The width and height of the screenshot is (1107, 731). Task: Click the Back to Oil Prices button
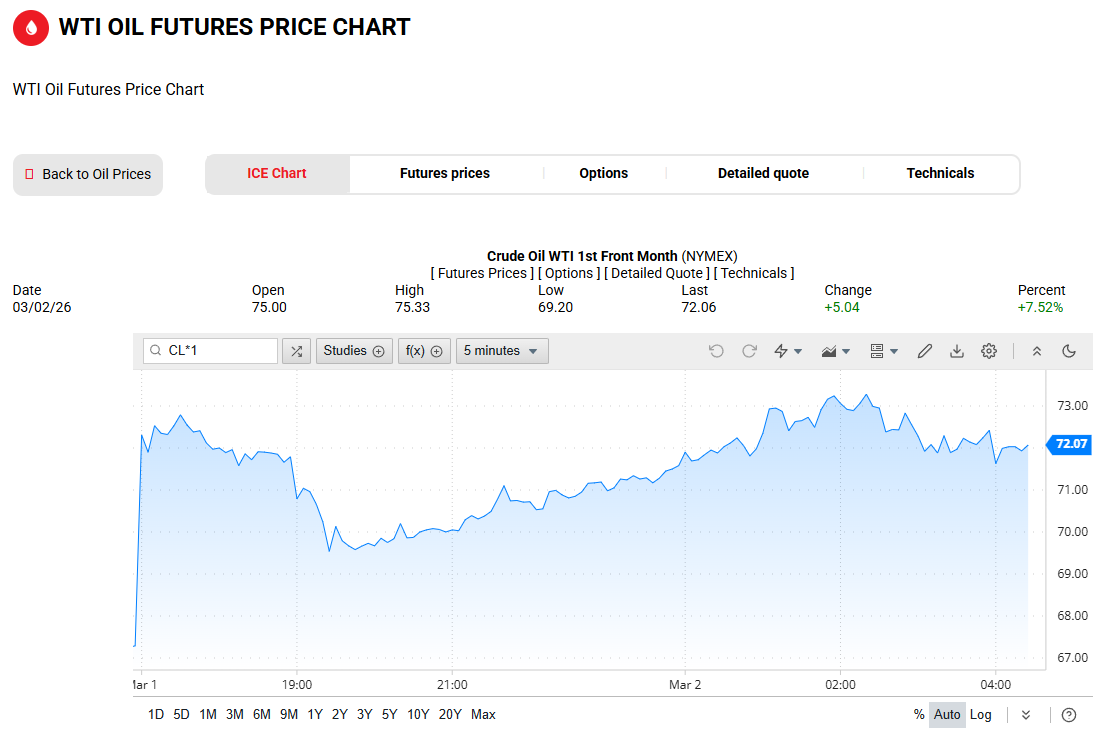click(88, 174)
